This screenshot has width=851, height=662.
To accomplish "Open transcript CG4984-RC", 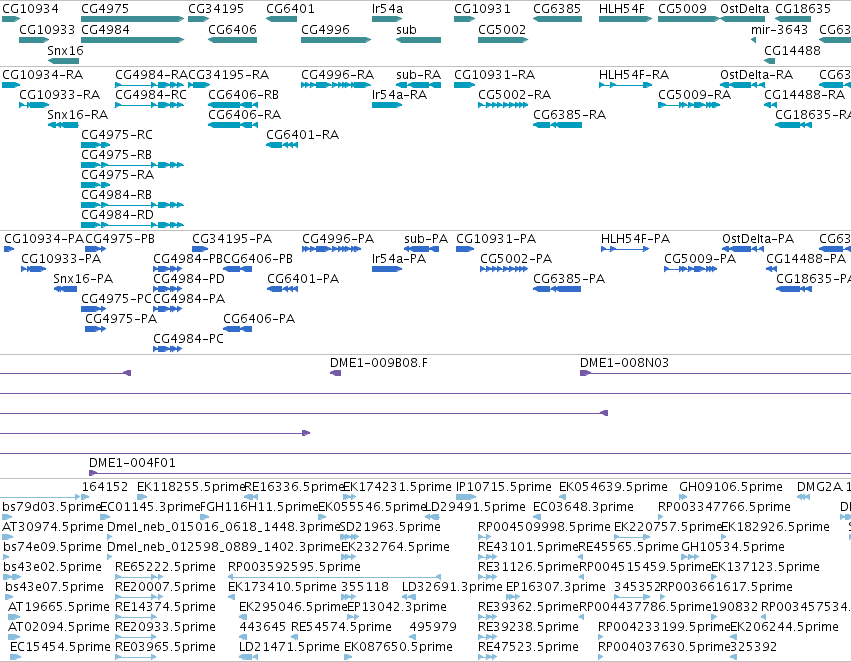I will point(151,94).
